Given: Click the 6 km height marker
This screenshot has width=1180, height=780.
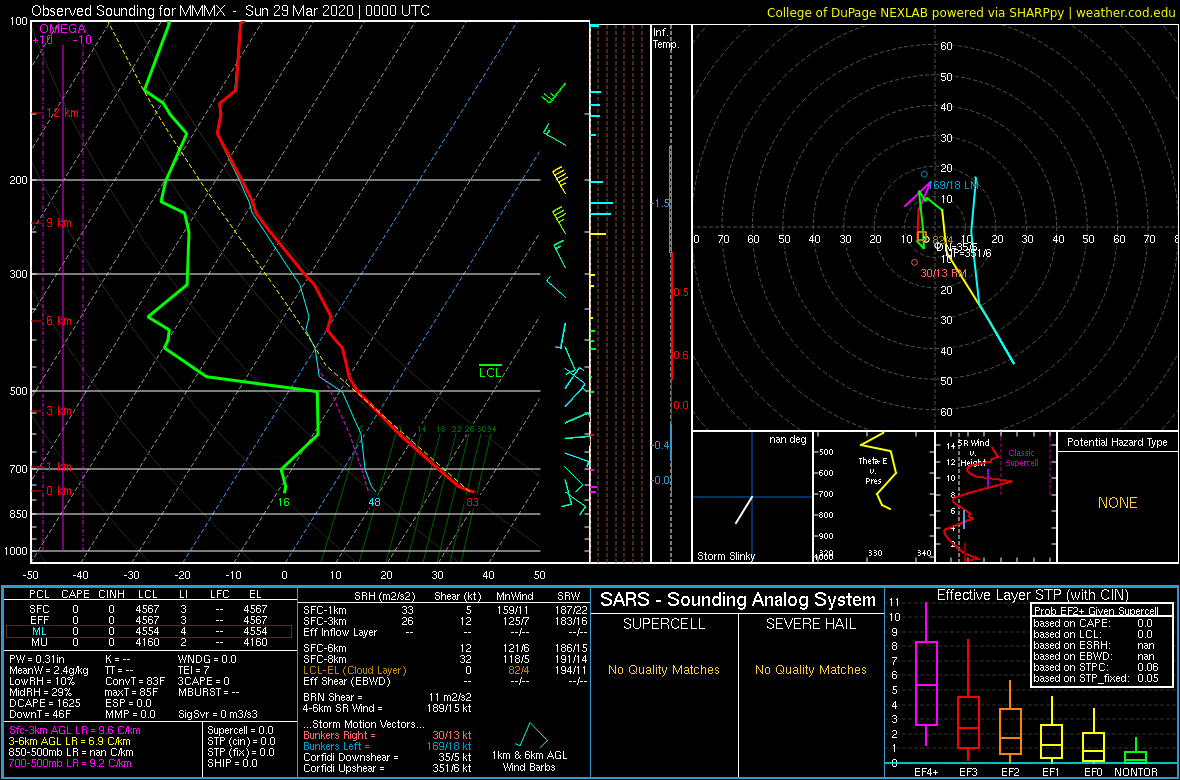Looking at the screenshot, I should coord(59,321).
